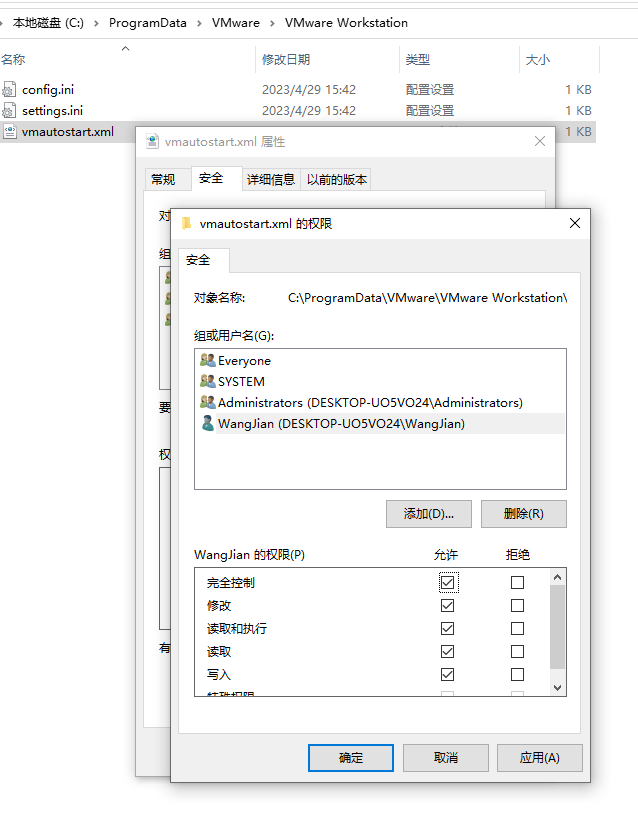
Task: Click 本地磁盘 (C:) in breadcrumb
Action: 48,23
